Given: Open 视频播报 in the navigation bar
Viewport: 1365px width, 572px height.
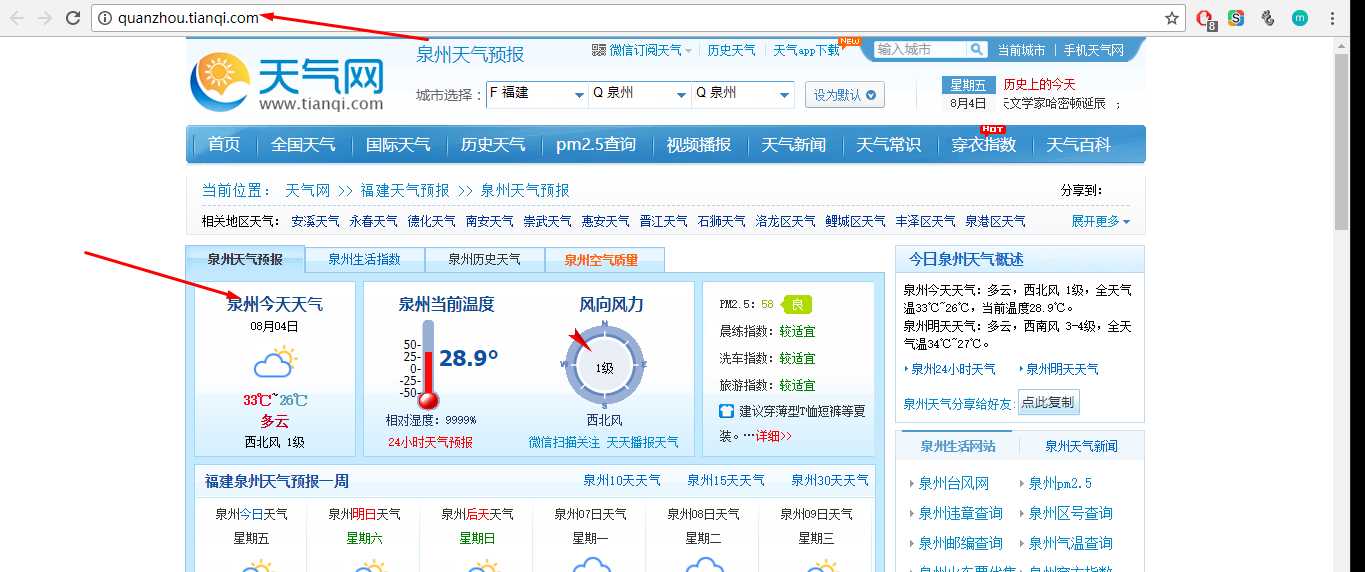Looking at the screenshot, I should 699,144.
